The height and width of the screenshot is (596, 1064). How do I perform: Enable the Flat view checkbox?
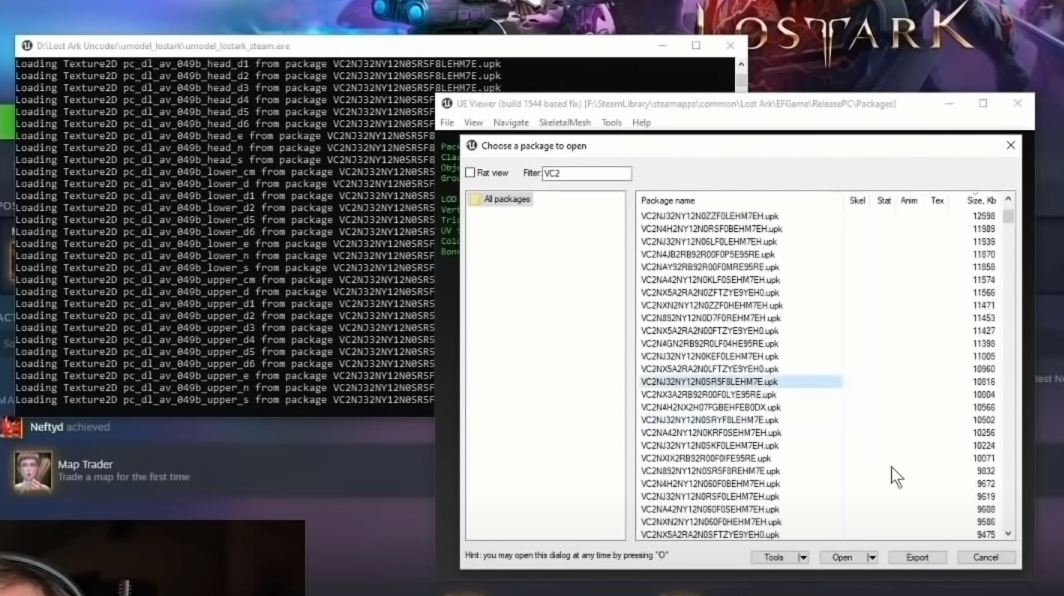[x=470, y=173]
